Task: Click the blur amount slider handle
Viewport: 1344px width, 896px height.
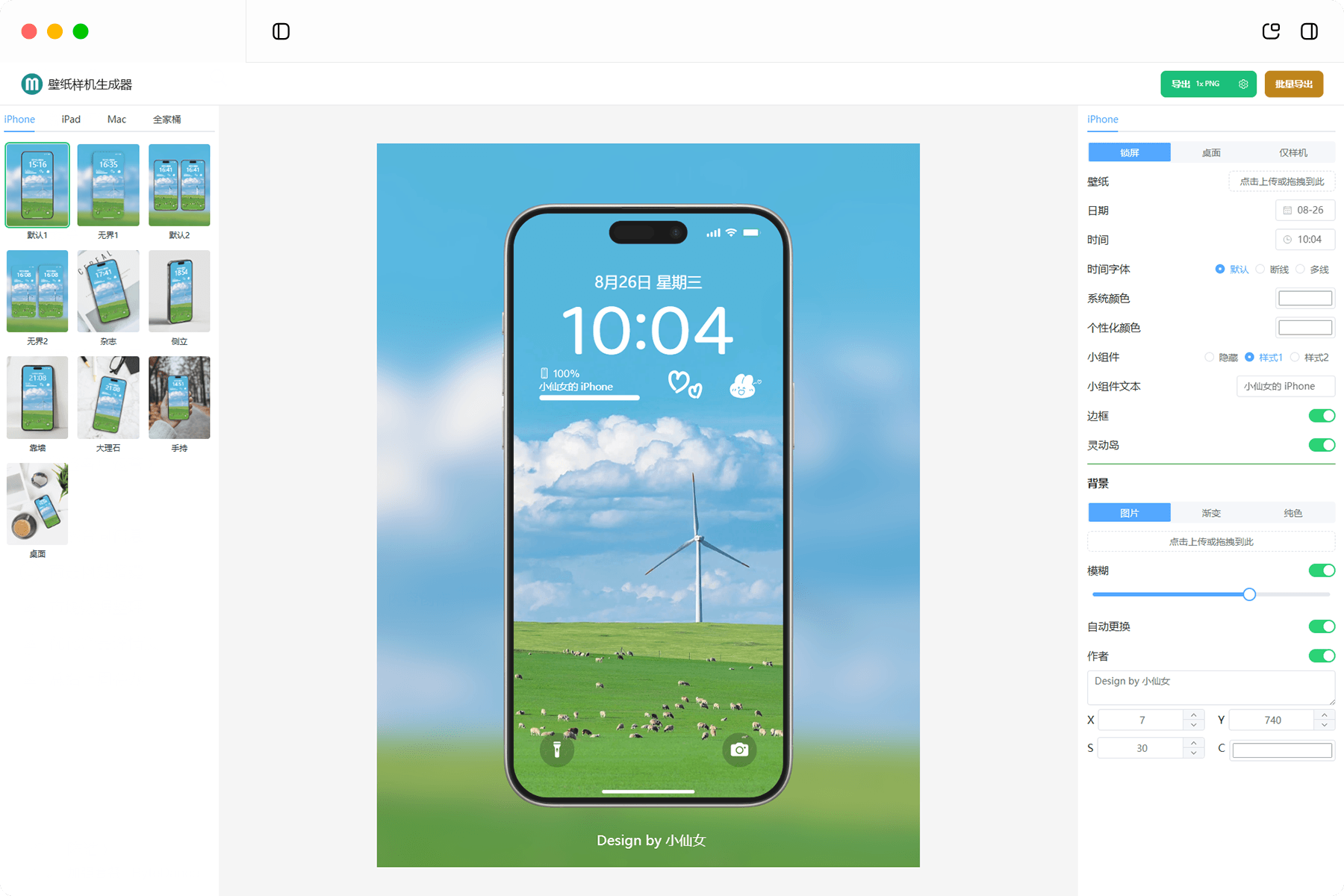Action: [x=1249, y=594]
